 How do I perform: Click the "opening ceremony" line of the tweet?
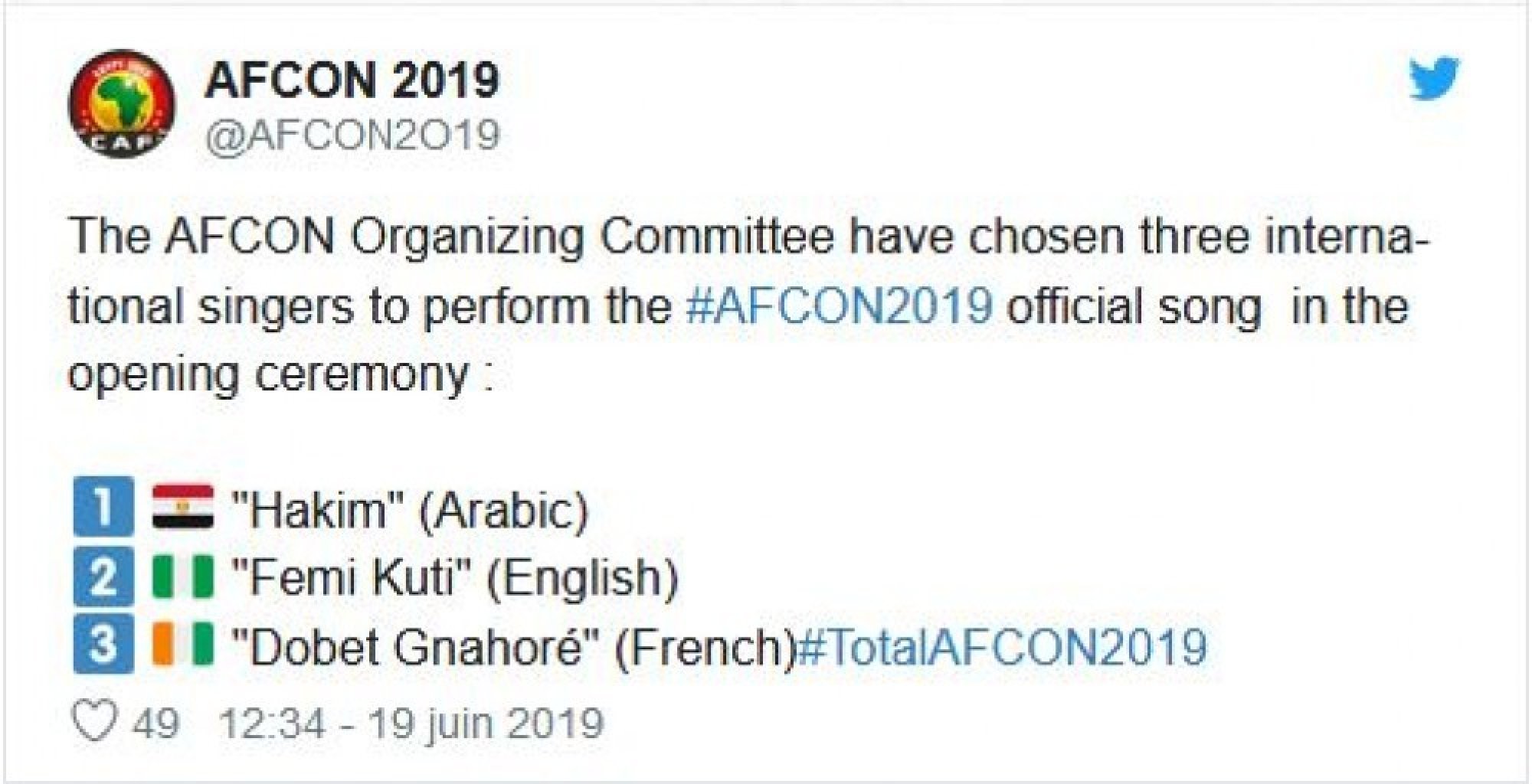[278, 375]
